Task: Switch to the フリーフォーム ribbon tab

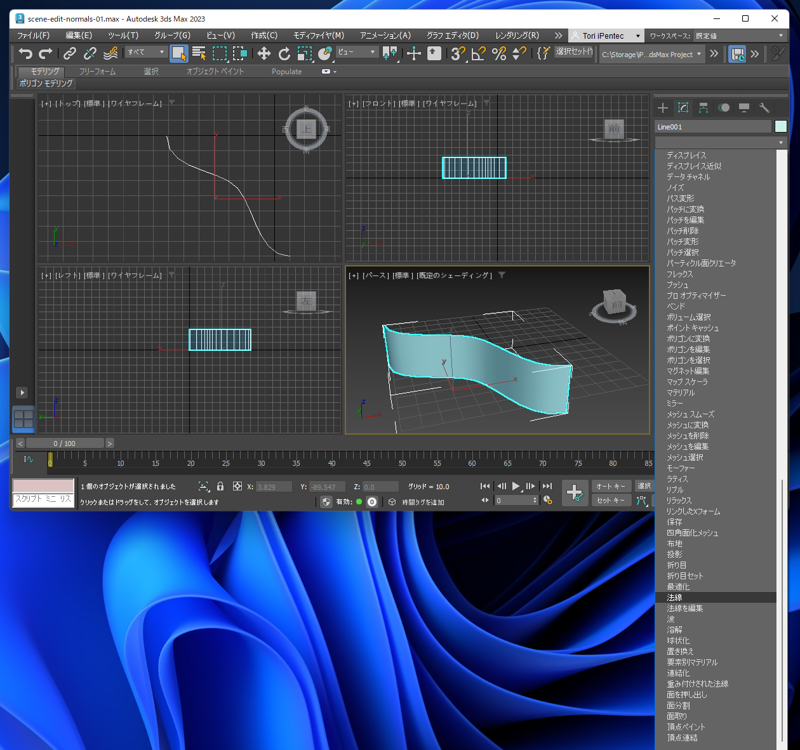Action: coord(97,72)
